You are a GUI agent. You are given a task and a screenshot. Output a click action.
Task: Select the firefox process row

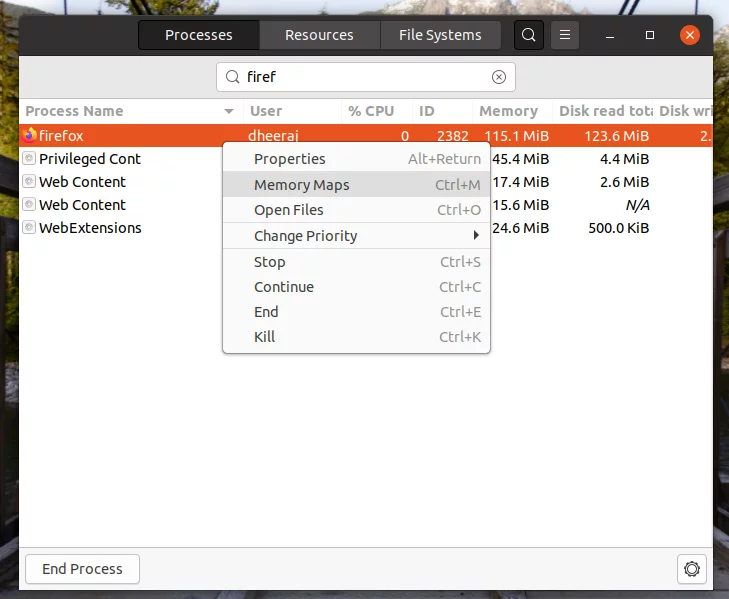366,136
